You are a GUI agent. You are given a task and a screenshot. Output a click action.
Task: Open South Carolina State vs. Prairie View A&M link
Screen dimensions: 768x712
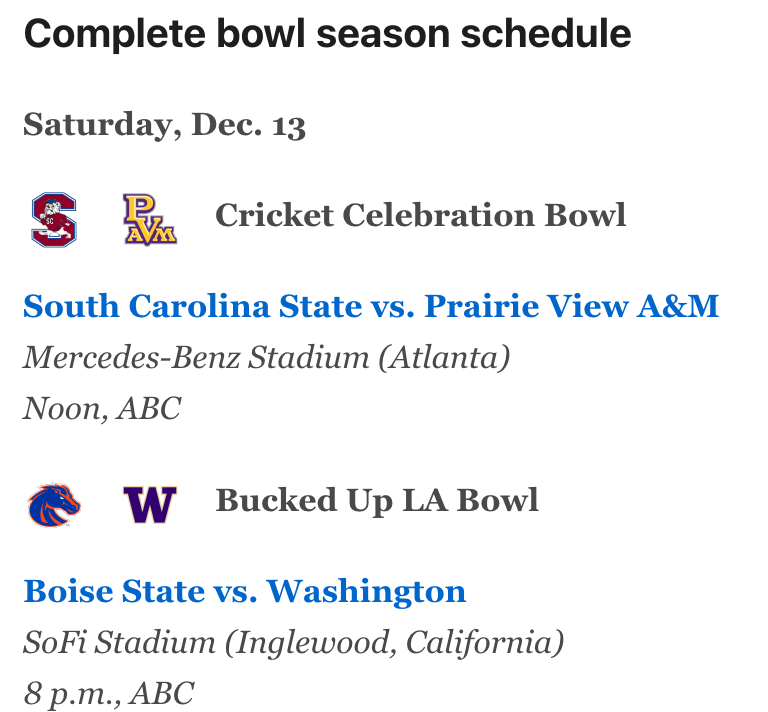coord(371,305)
